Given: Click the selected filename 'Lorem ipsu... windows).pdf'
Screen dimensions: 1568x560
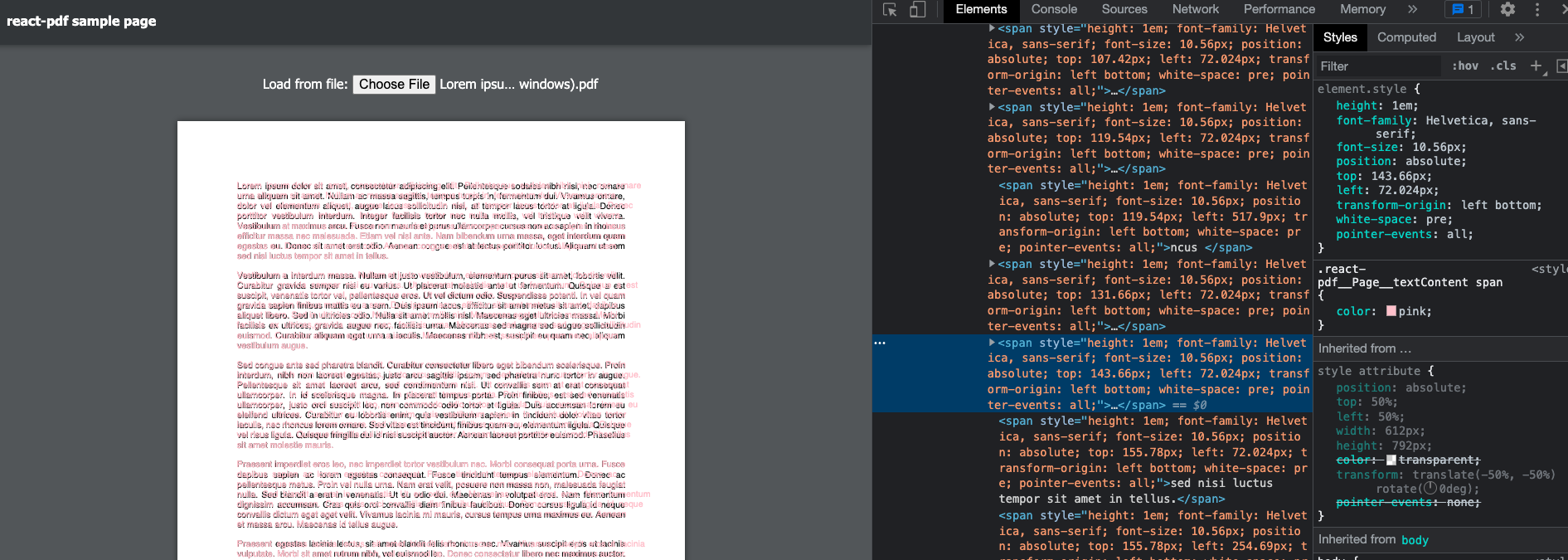Looking at the screenshot, I should pos(518,85).
